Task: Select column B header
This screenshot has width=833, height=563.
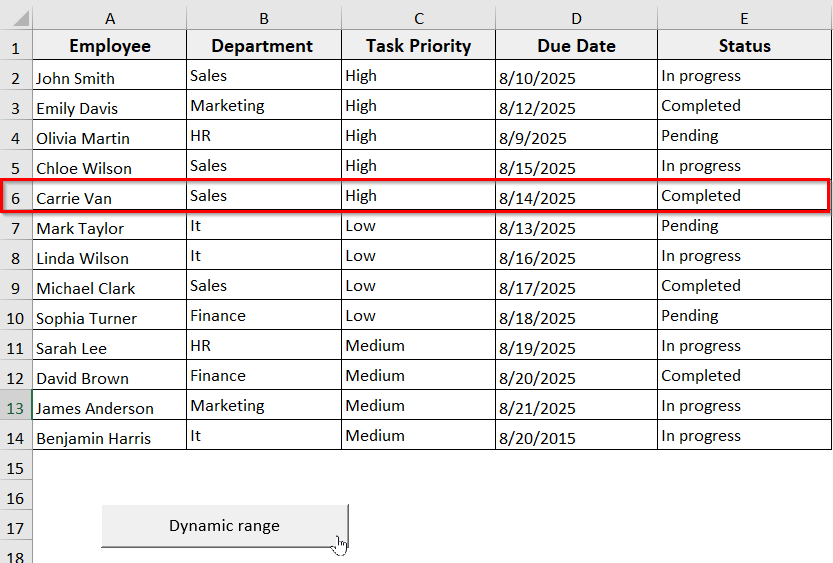Action: coord(263,17)
